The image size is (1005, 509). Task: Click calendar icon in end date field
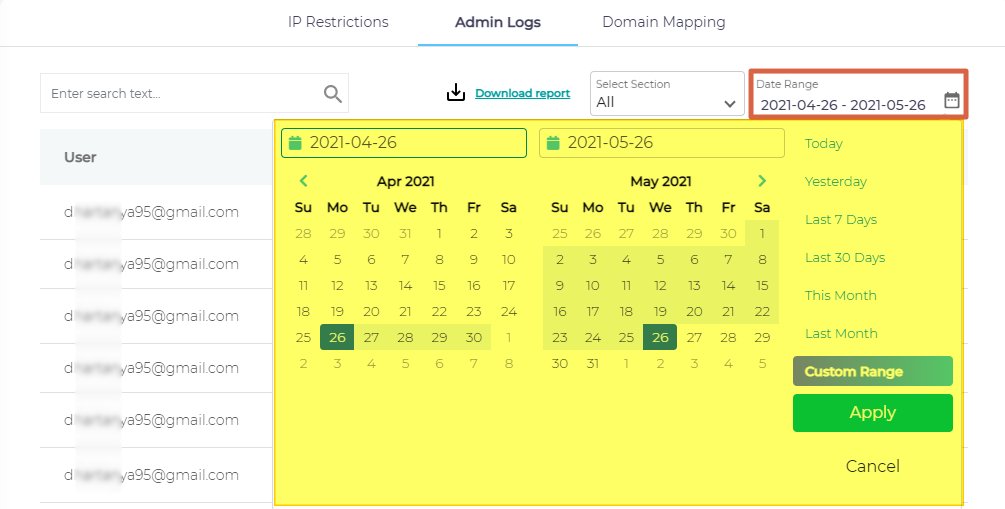553,143
